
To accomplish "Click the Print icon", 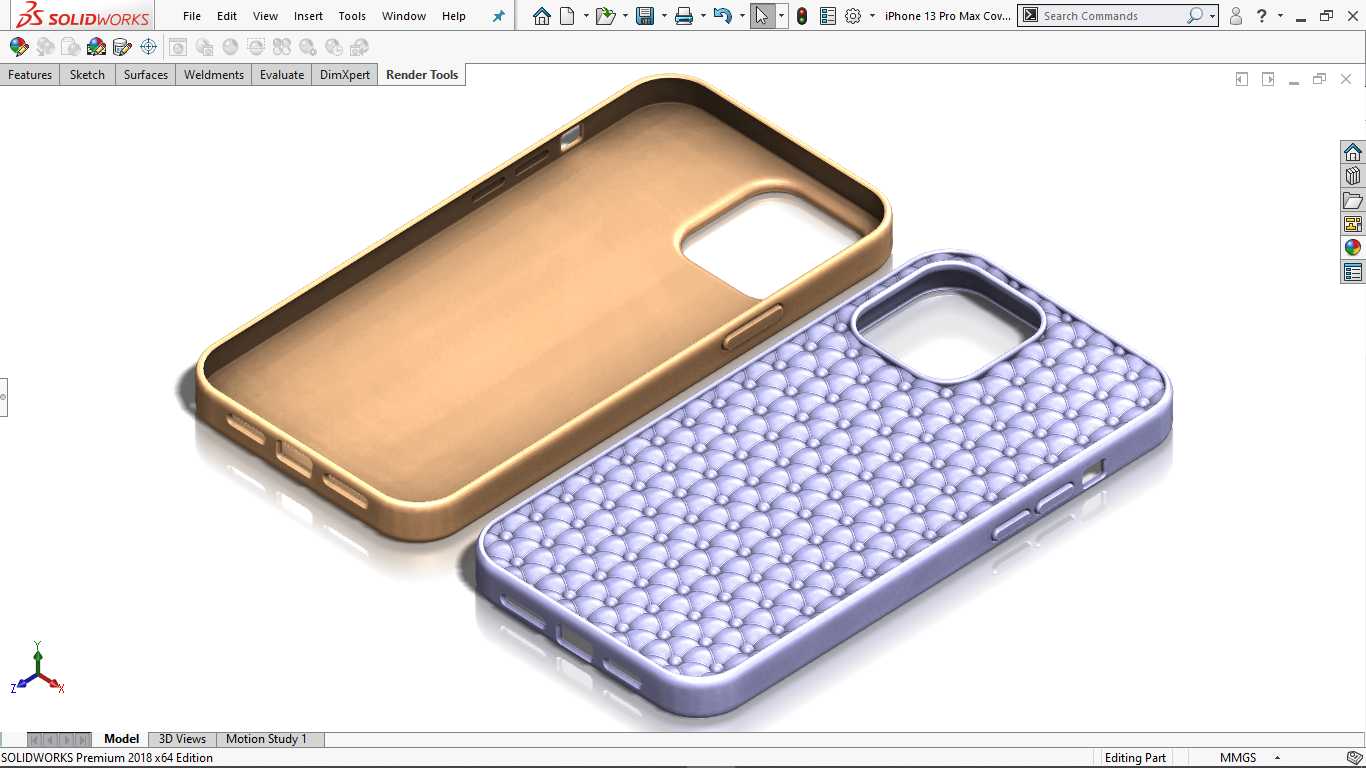I will tap(684, 16).
